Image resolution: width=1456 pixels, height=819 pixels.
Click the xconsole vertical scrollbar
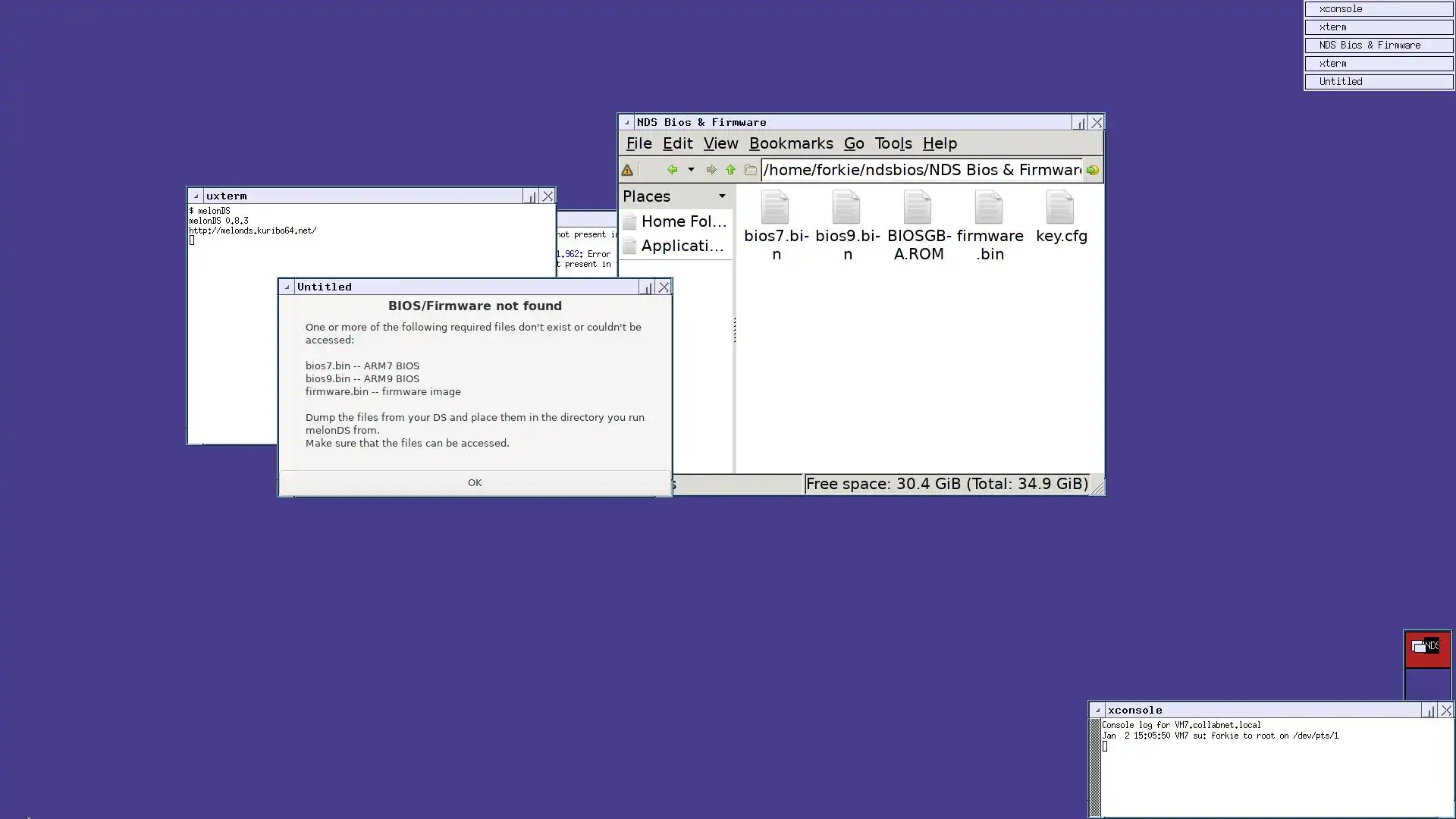click(1094, 767)
